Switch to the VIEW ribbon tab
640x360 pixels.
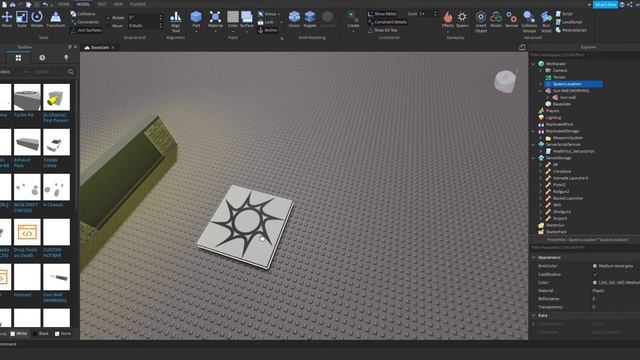coord(118,4)
